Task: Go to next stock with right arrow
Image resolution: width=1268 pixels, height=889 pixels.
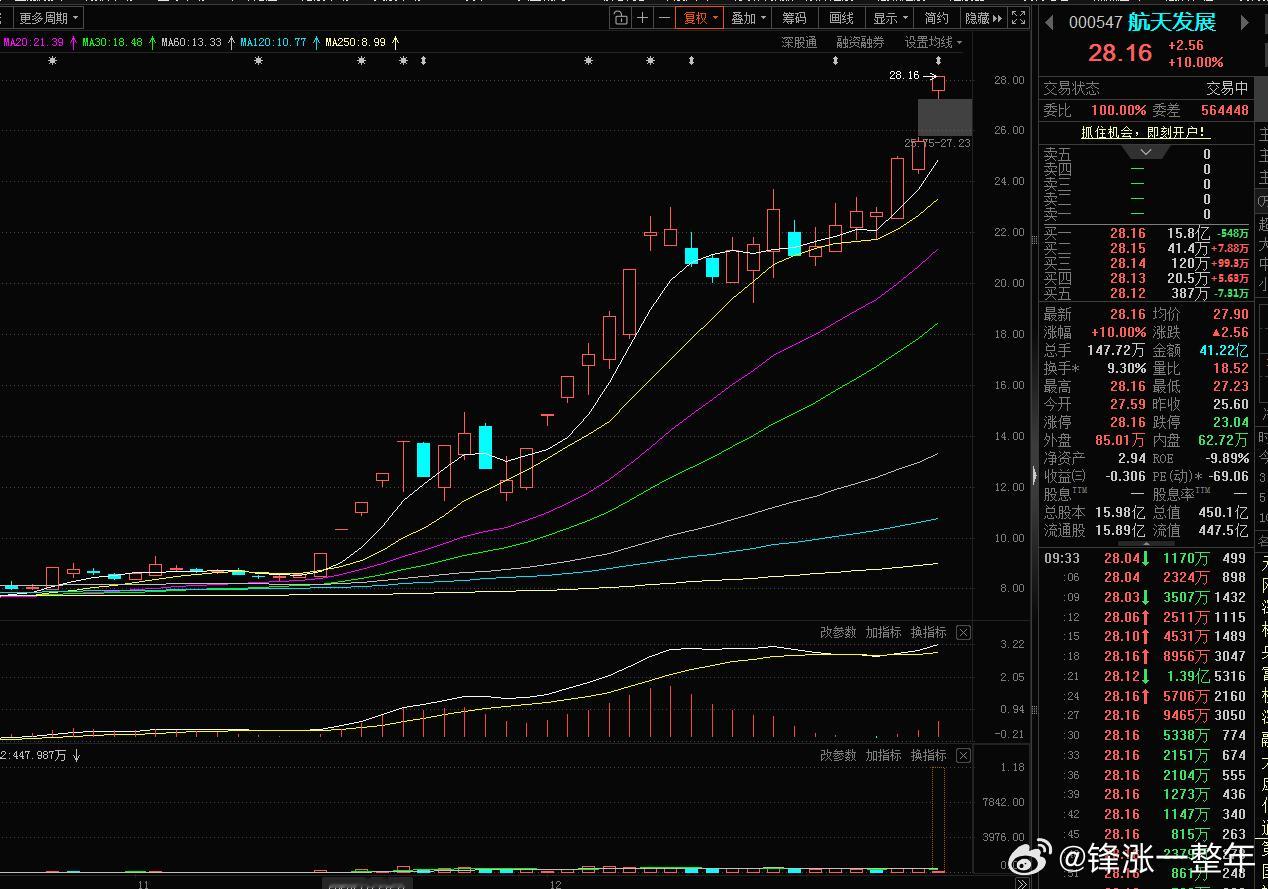Action: [1245, 22]
